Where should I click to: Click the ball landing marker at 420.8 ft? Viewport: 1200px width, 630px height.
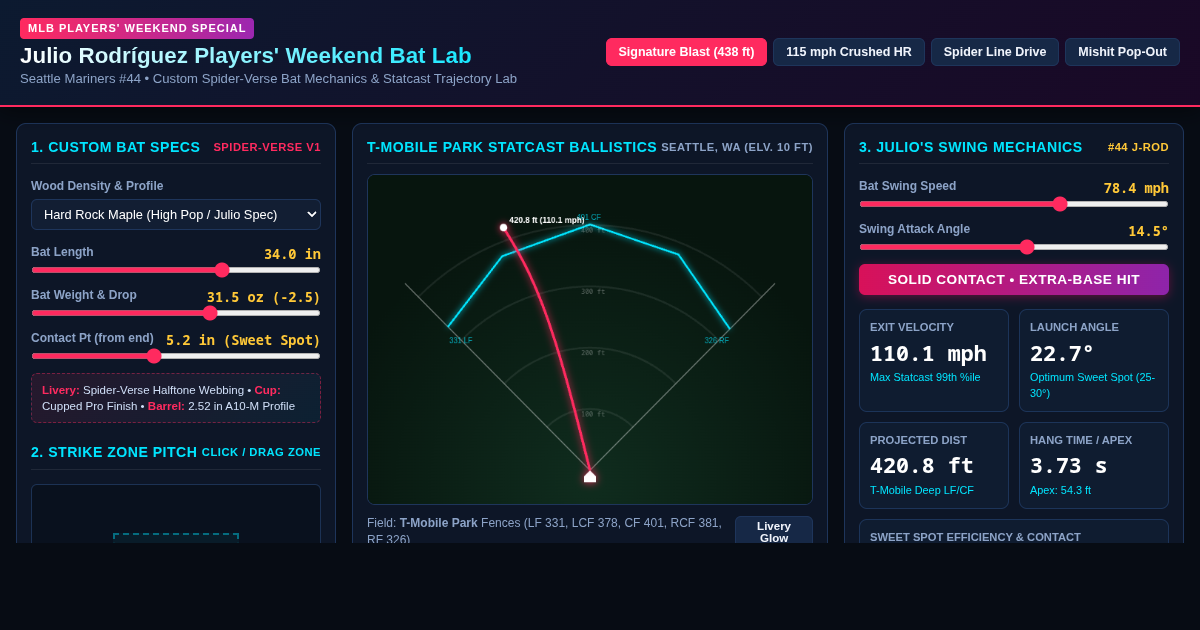[503, 227]
